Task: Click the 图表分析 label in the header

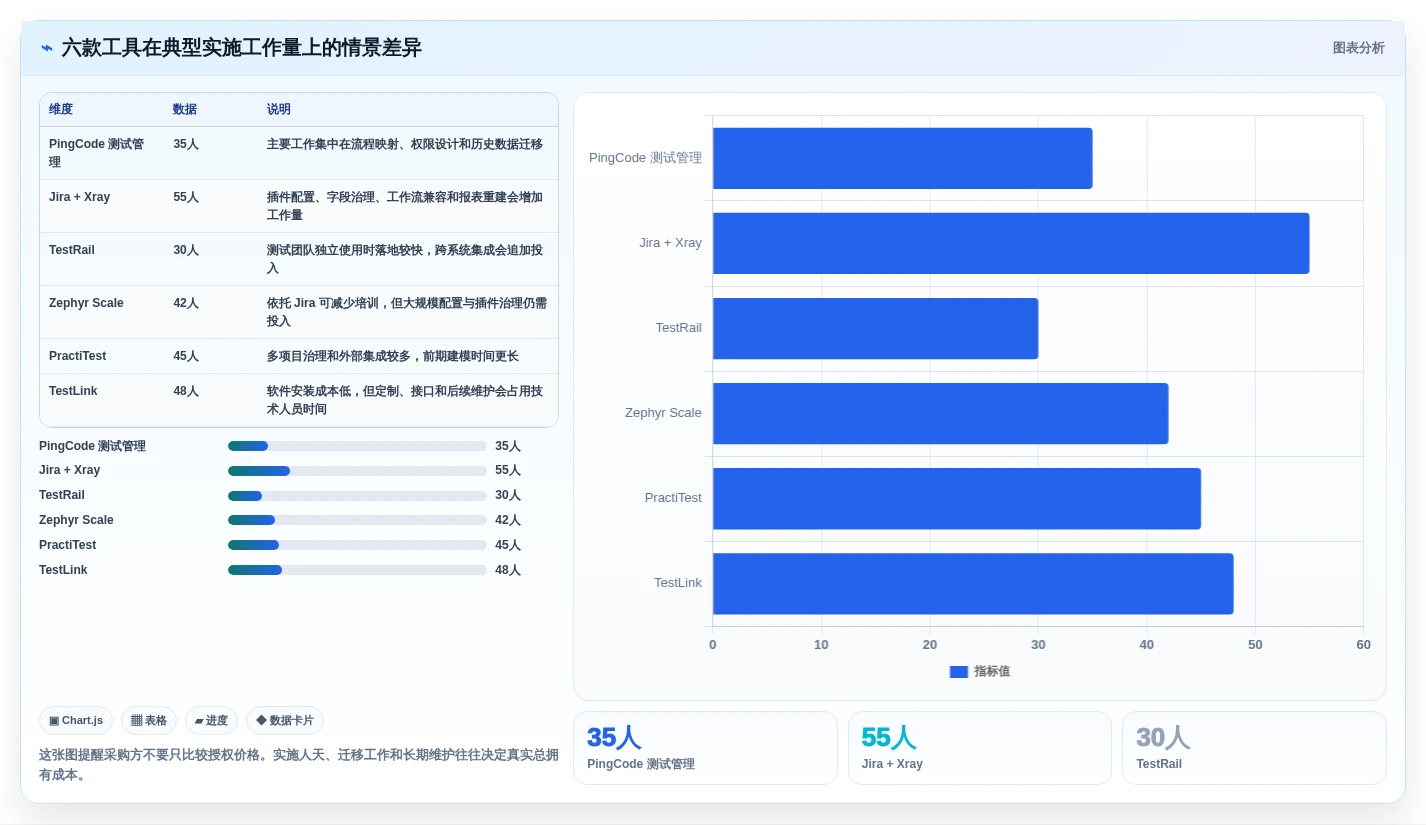Action: (1358, 48)
